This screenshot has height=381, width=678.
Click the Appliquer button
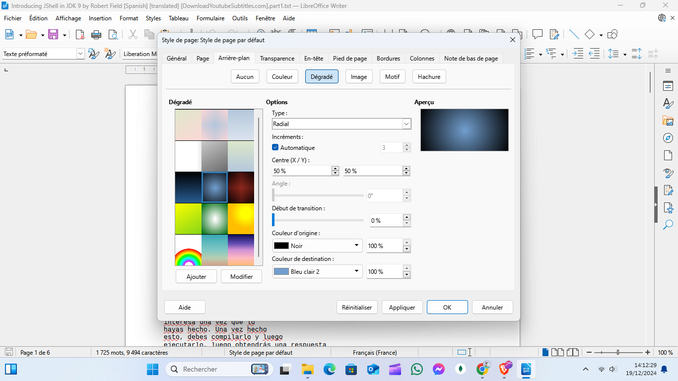pyautogui.click(x=402, y=307)
